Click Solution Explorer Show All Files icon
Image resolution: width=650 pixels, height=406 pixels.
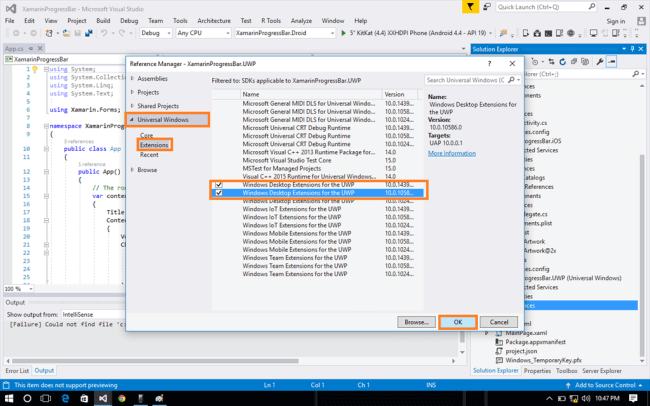tap(585, 62)
